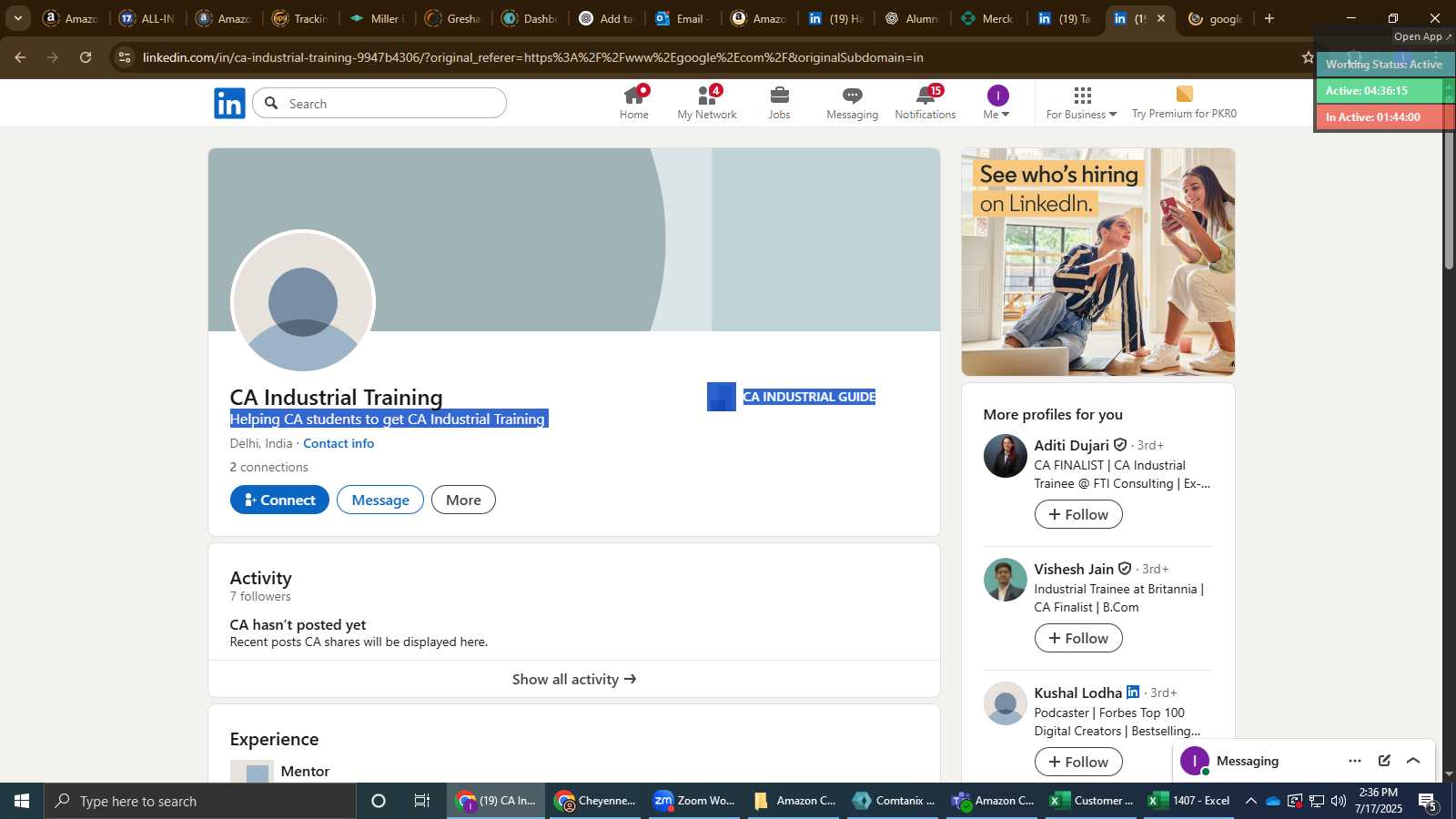Viewport: 1456px width, 819px height.
Task: Open tab search dropdown arrow
Action: click(x=17, y=18)
